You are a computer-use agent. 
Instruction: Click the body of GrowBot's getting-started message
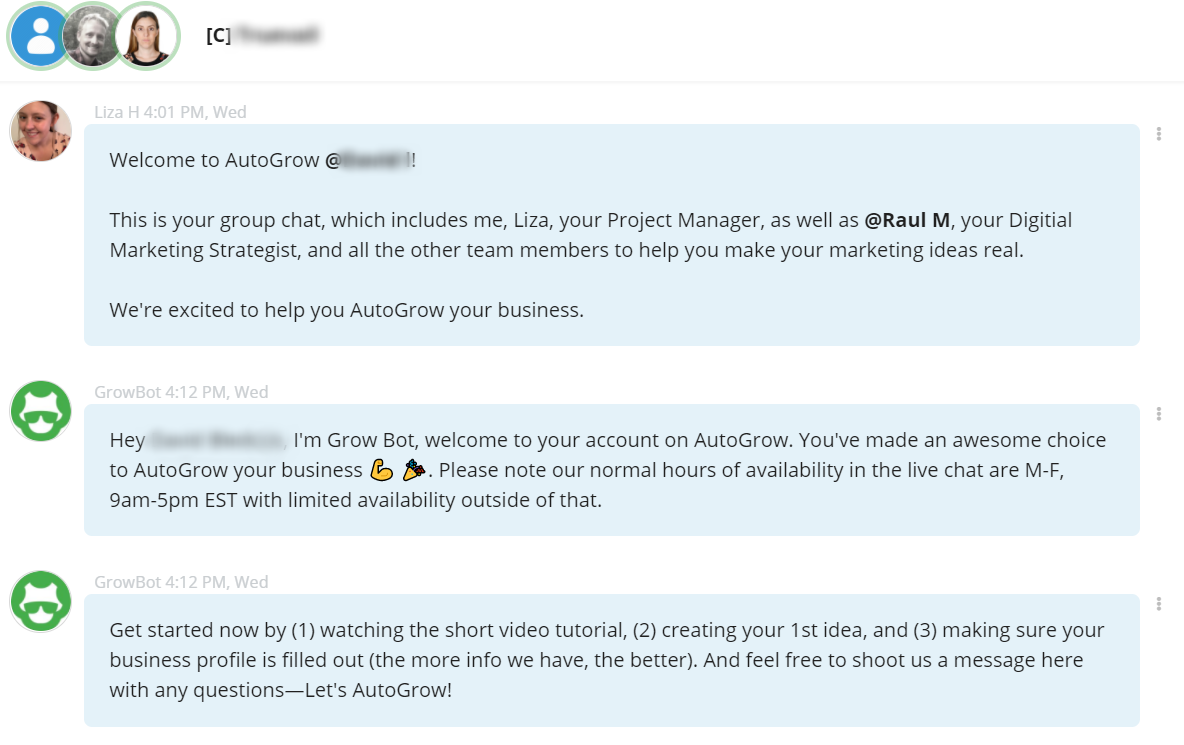(x=600, y=659)
